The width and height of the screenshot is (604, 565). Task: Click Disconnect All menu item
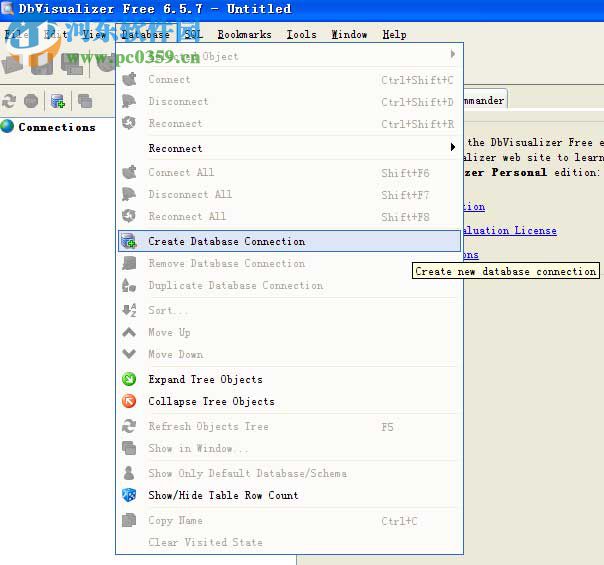pos(289,194)
